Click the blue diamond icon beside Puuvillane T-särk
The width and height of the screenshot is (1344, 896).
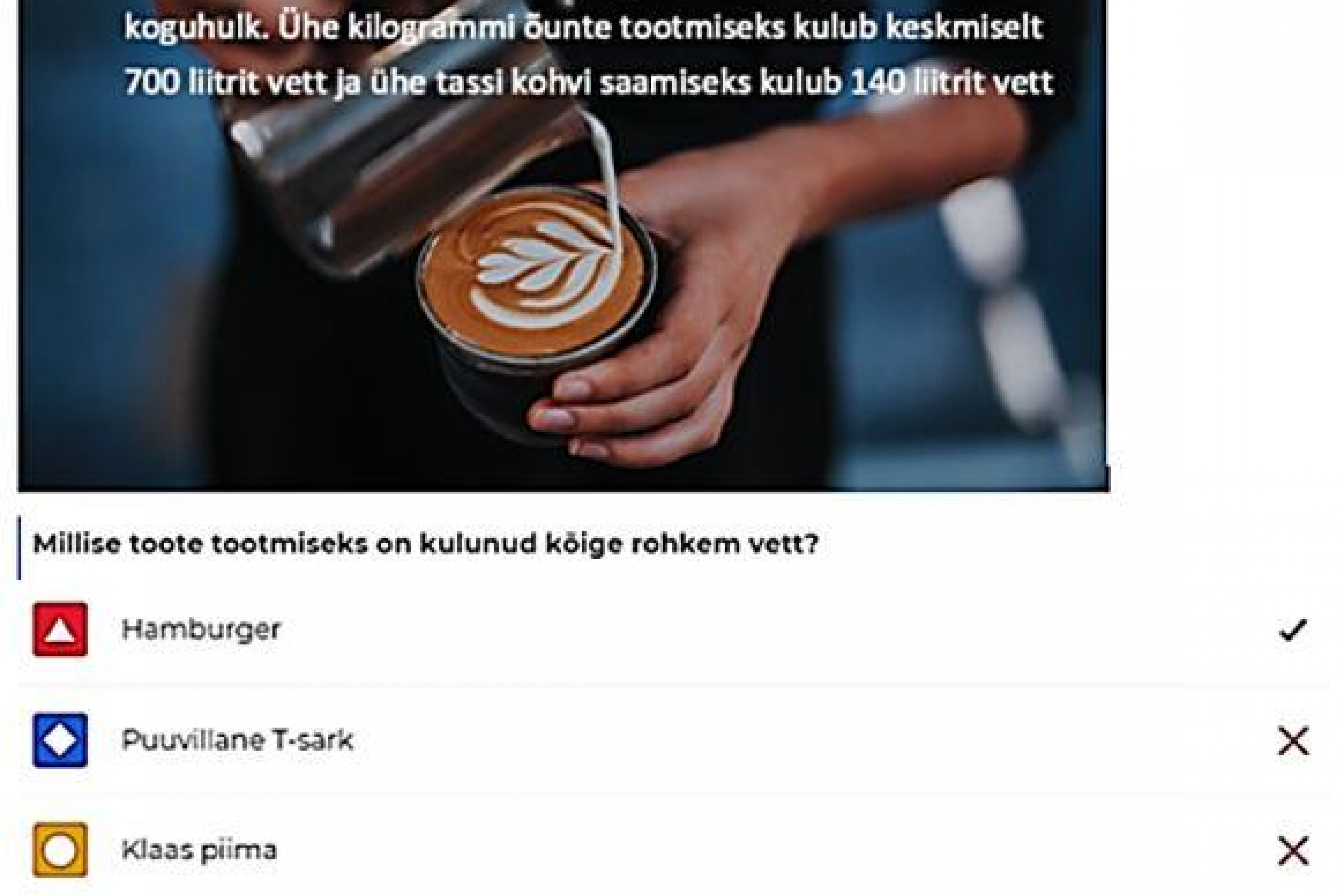60,740
